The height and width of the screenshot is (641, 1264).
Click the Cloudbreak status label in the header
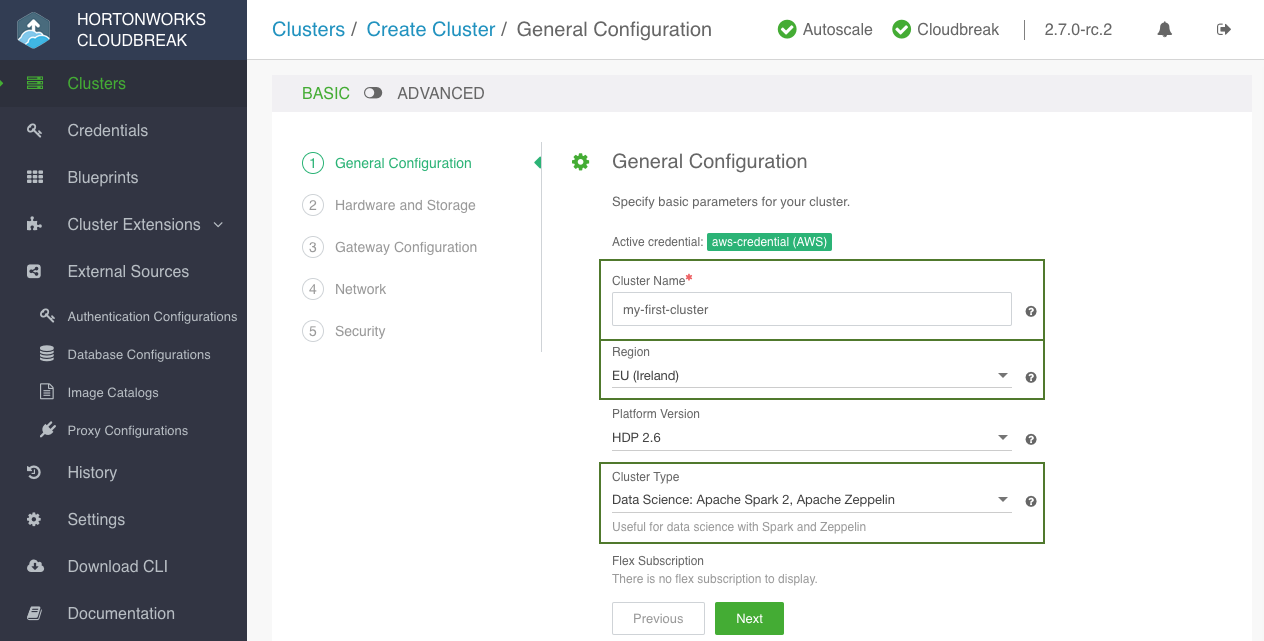click(x=959, y=30)
